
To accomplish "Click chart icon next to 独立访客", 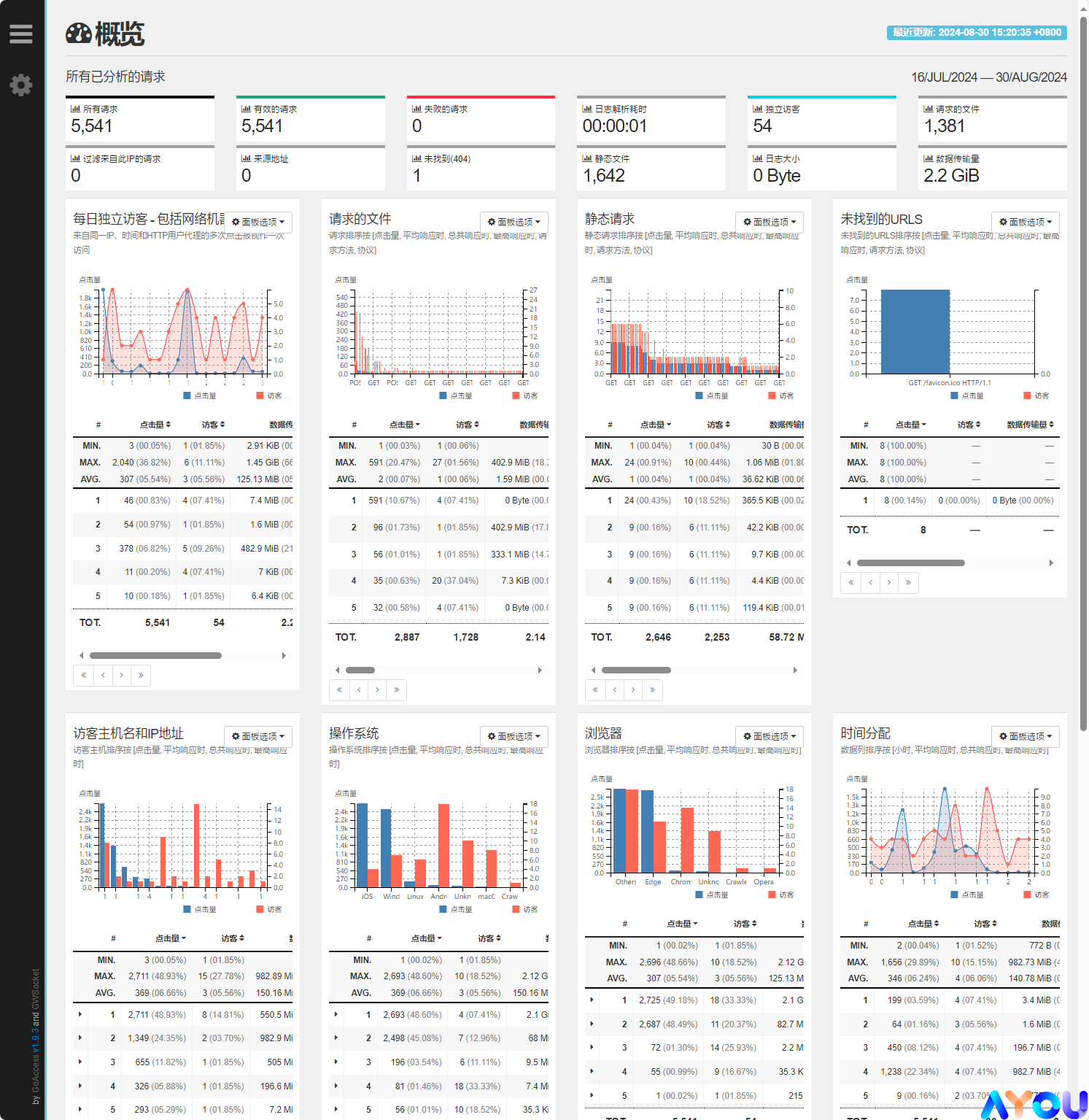I will [757, 109].
